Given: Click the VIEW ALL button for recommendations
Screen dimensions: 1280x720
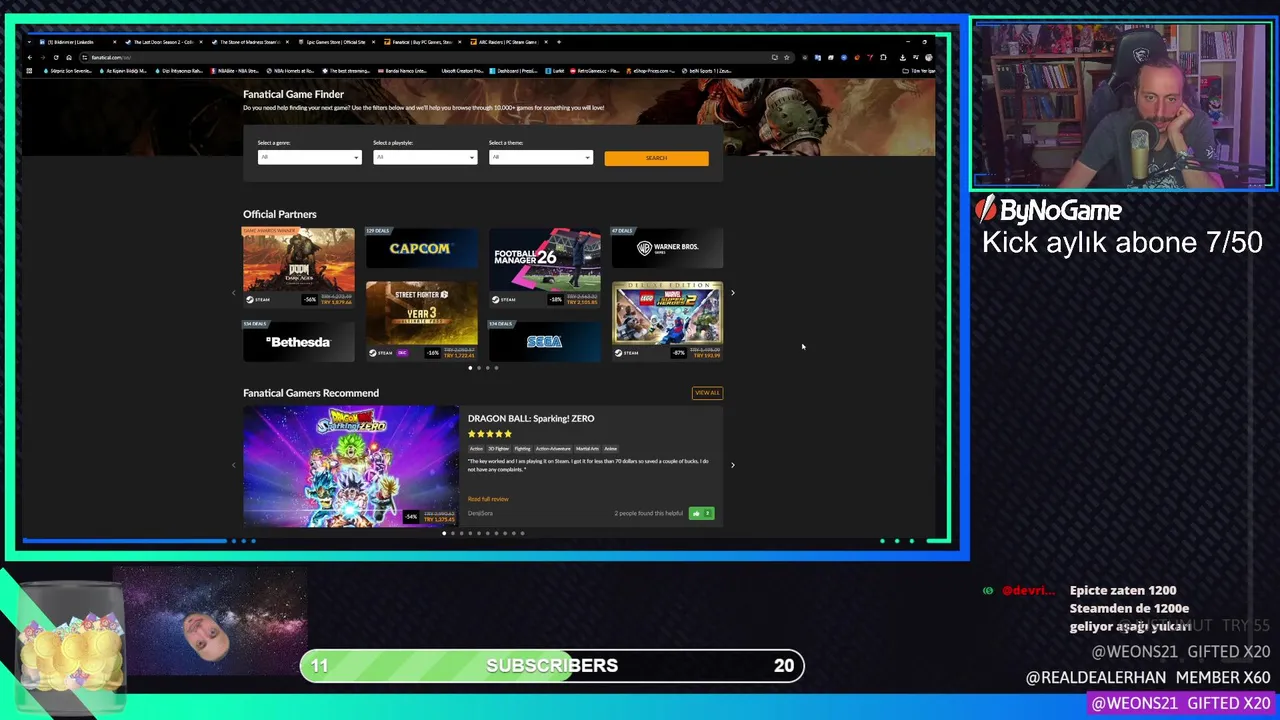Looking at the screenshot, I should 707,393.
